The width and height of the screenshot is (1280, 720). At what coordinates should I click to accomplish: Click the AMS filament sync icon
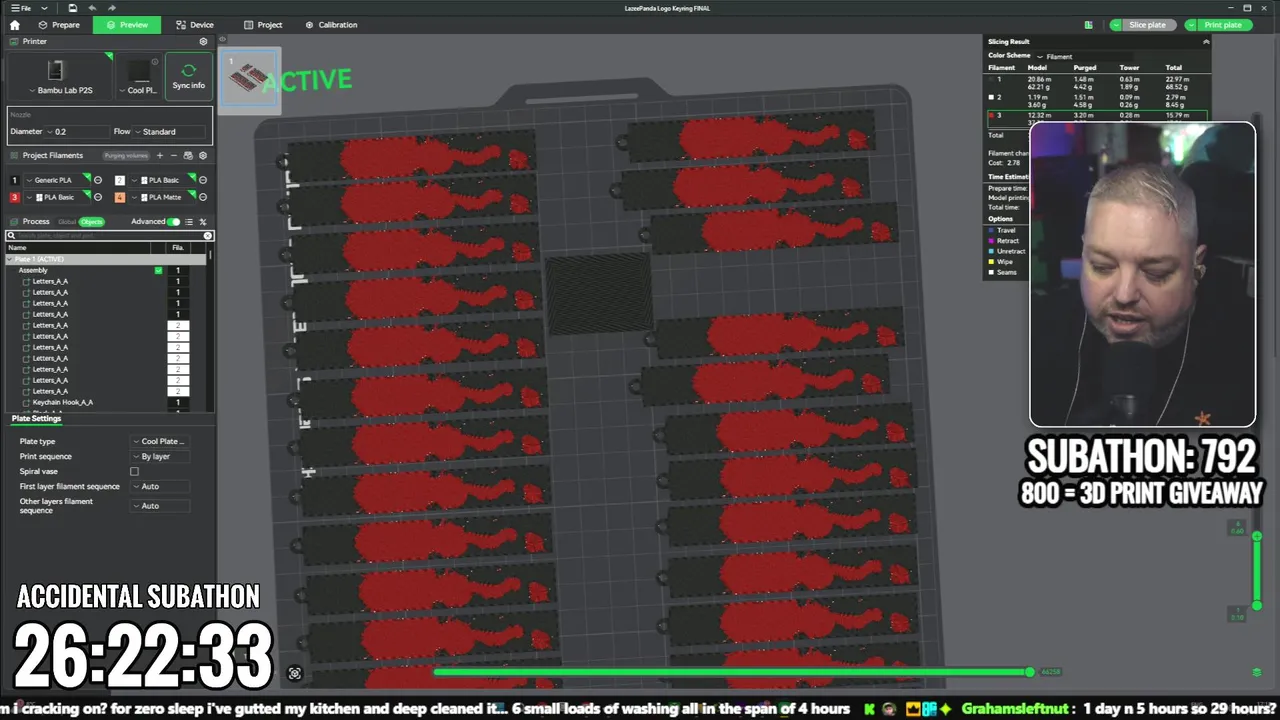(x=188, y=156)
